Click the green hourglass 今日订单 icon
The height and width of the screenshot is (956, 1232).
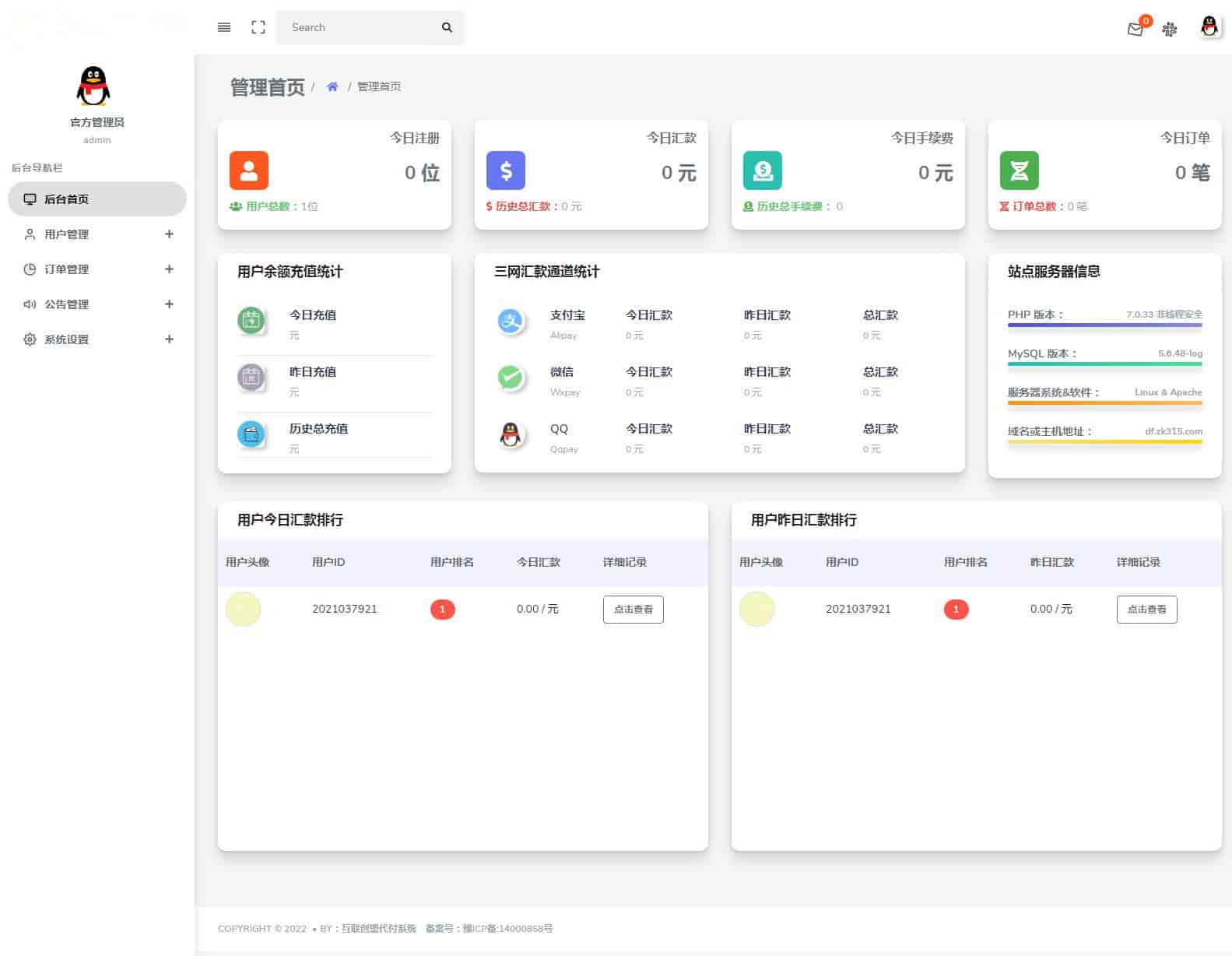click(x=1020, y=170)
